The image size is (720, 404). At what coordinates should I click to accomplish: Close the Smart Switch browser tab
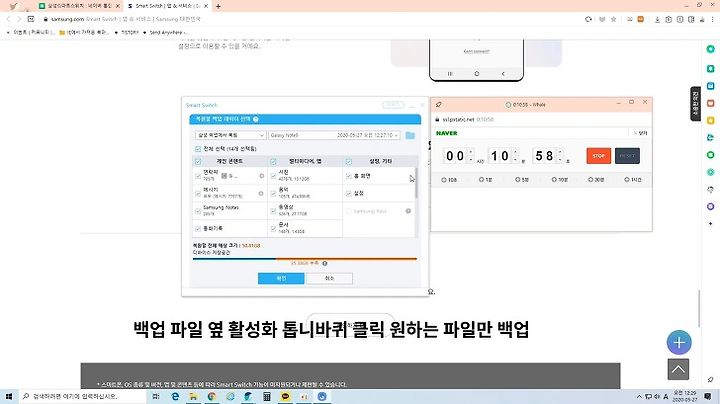pos(206,6)
